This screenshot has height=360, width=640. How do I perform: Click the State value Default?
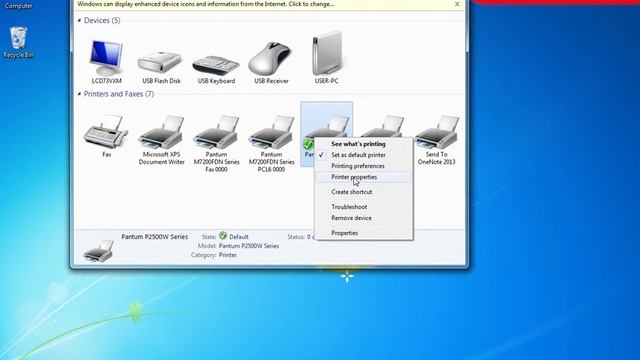coord(239,237)
